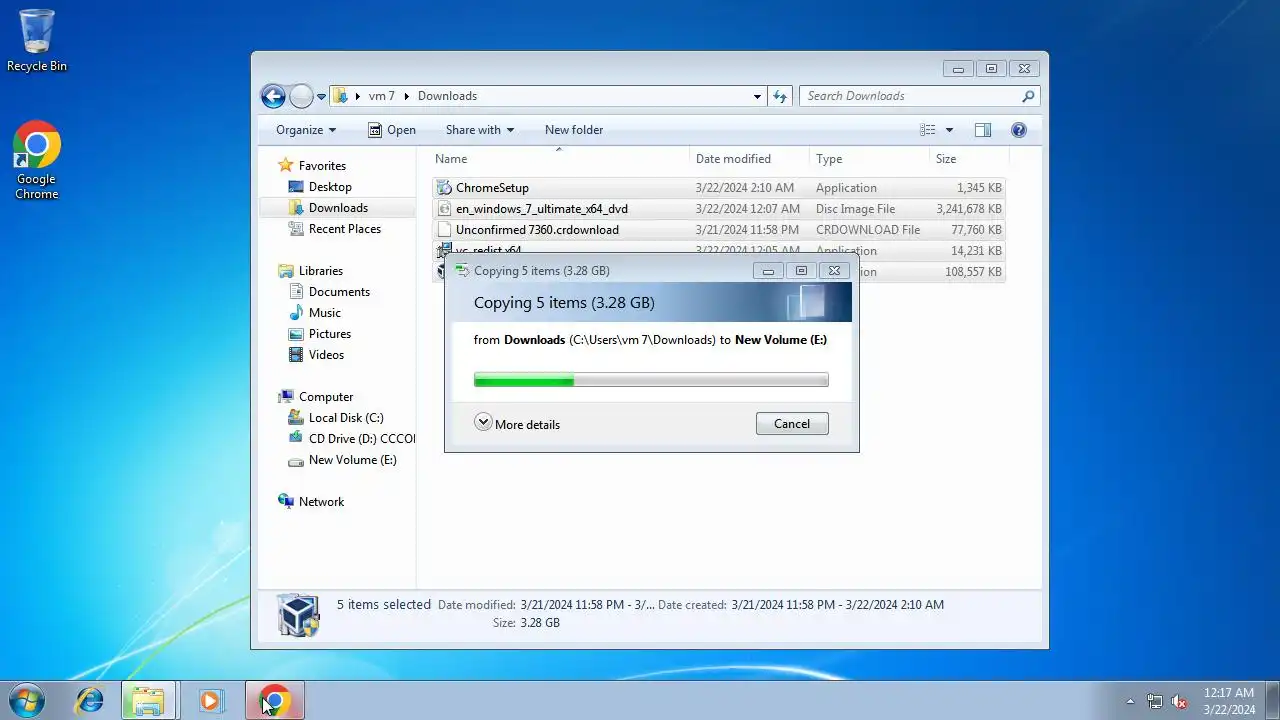The height and width of the screenshot is (720, 1280).
Task: Click the Chrome taskbar button
Action: pos(275,701)
